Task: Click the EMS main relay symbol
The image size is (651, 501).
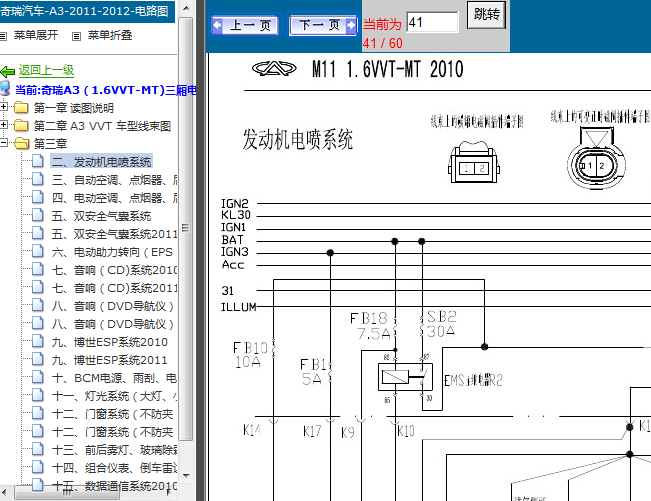Action: tap(405, 376)
